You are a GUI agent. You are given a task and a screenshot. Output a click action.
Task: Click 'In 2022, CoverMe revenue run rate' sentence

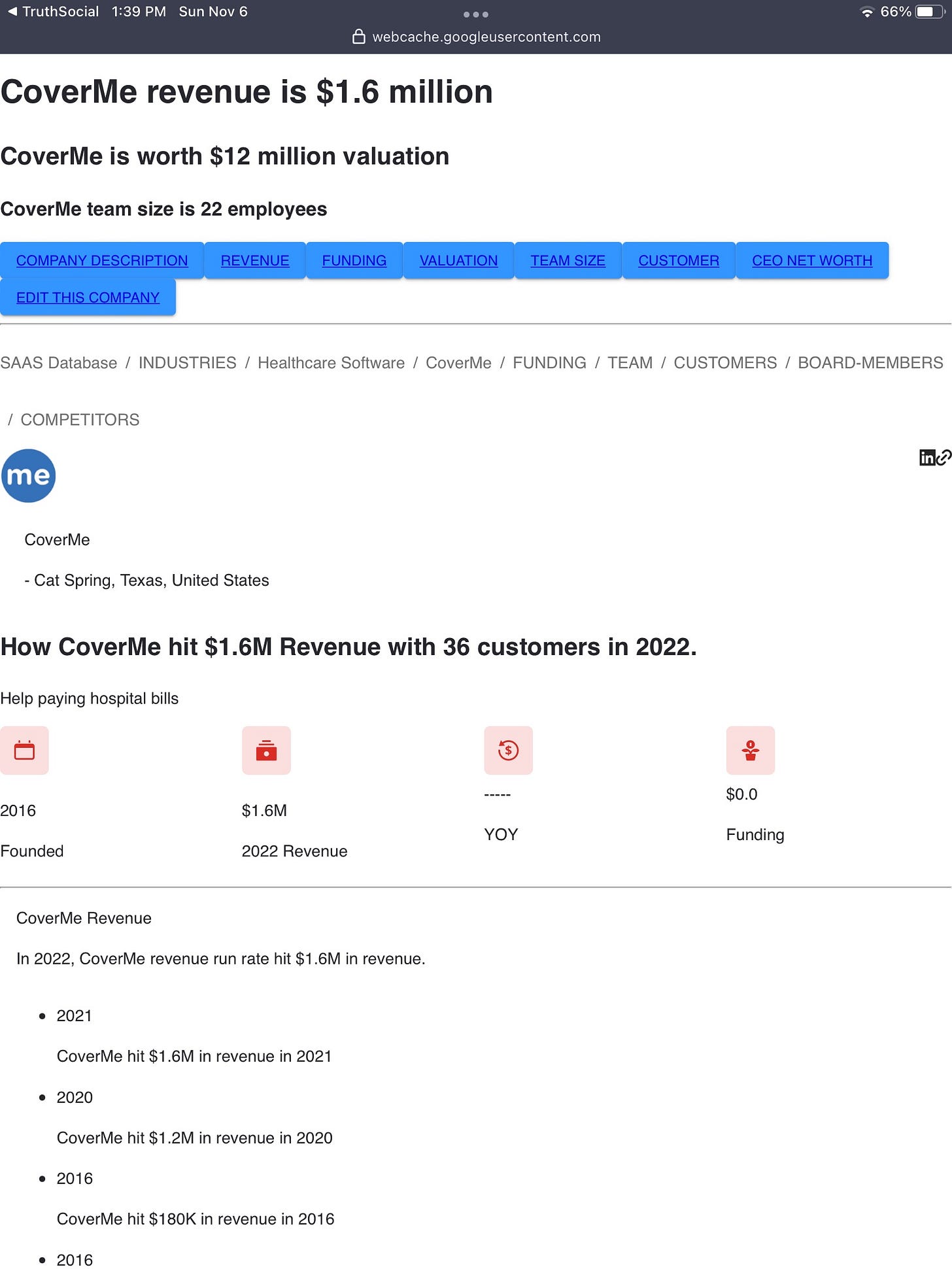pos(221,958)
